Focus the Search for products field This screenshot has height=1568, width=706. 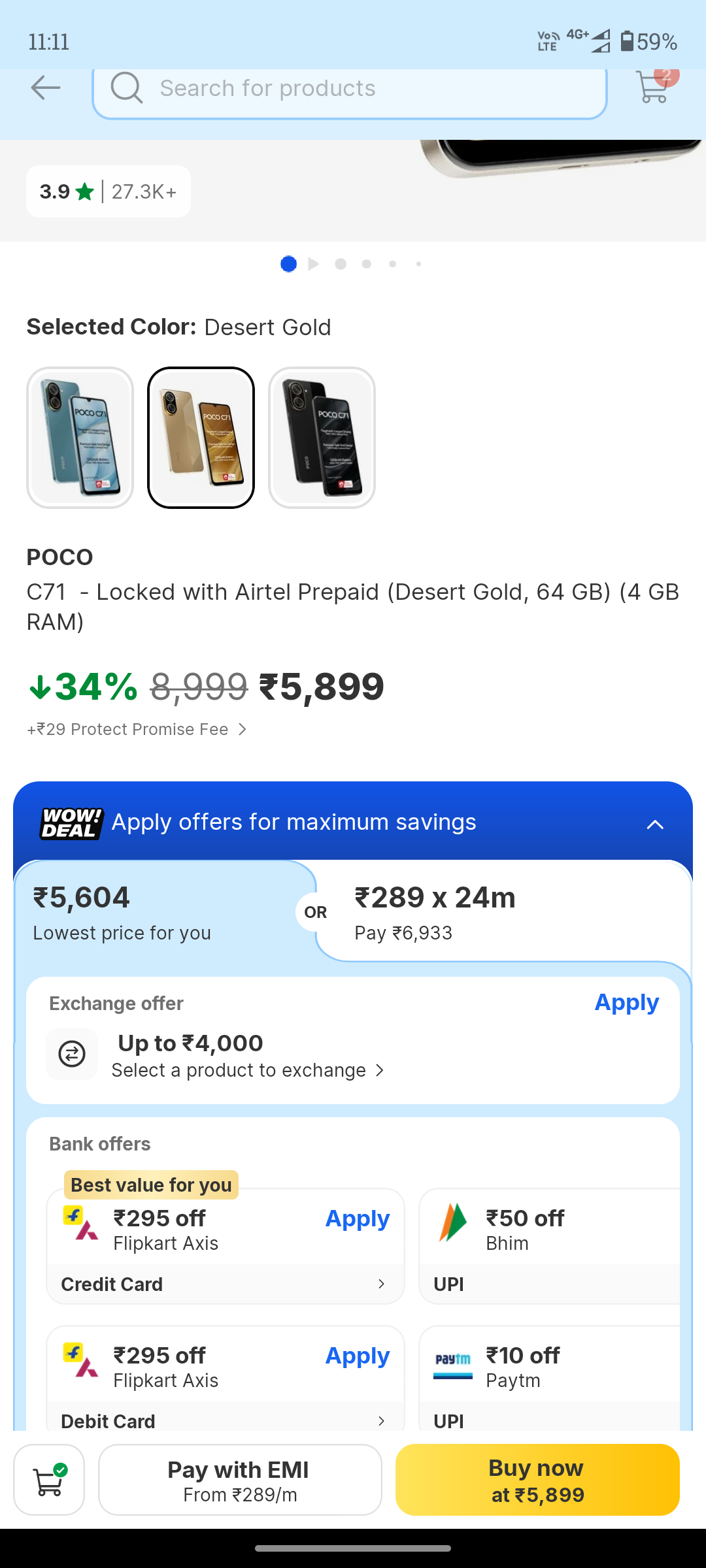pos(366,88)
